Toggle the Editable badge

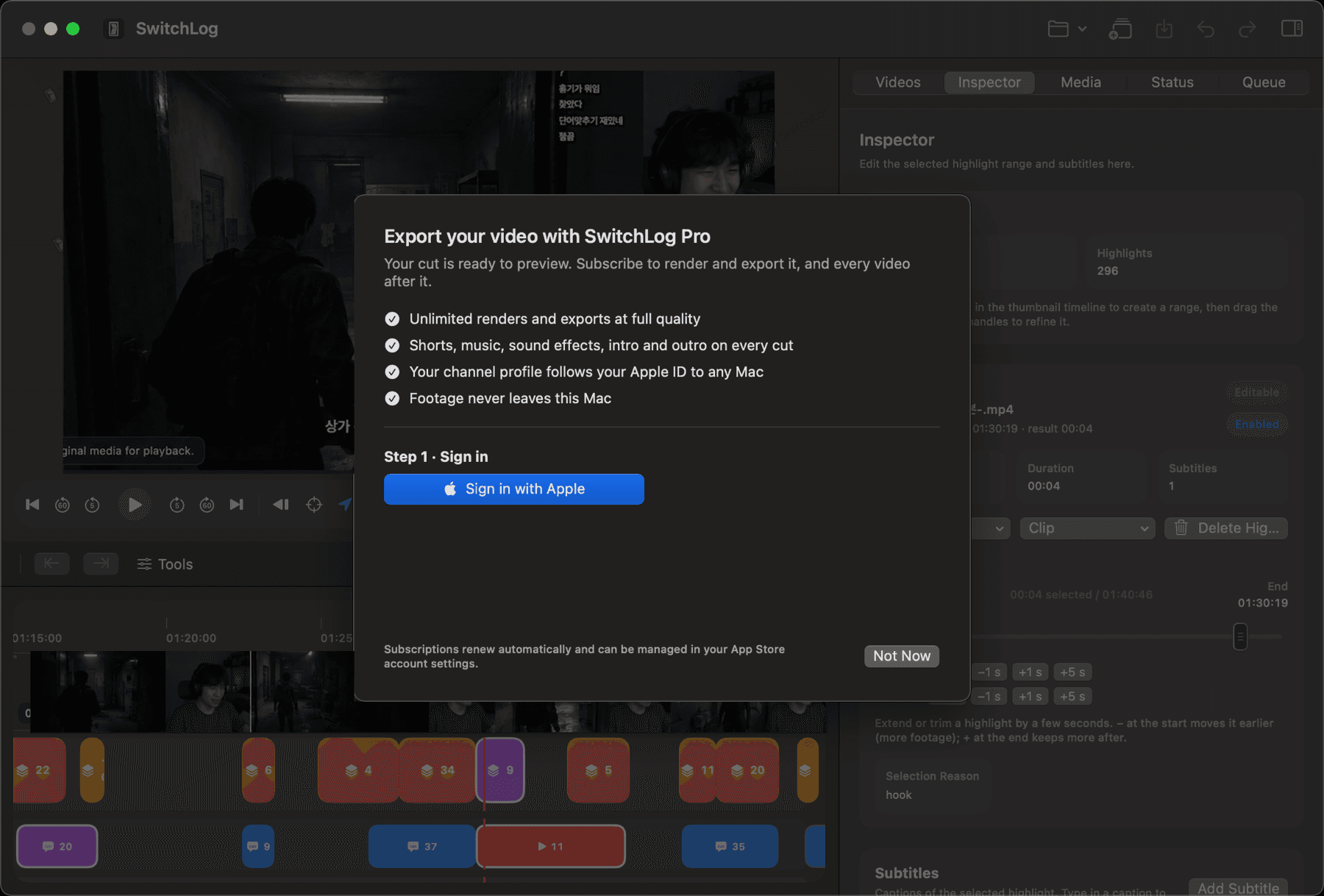click(x=1256, y=392)
